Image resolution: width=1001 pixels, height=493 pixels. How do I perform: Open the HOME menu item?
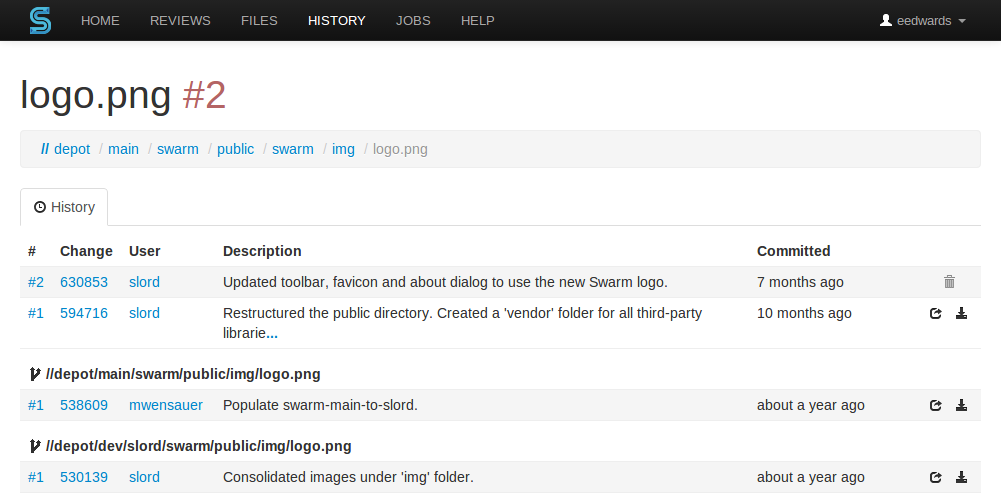pyautogui.click(x=100, y=20)
